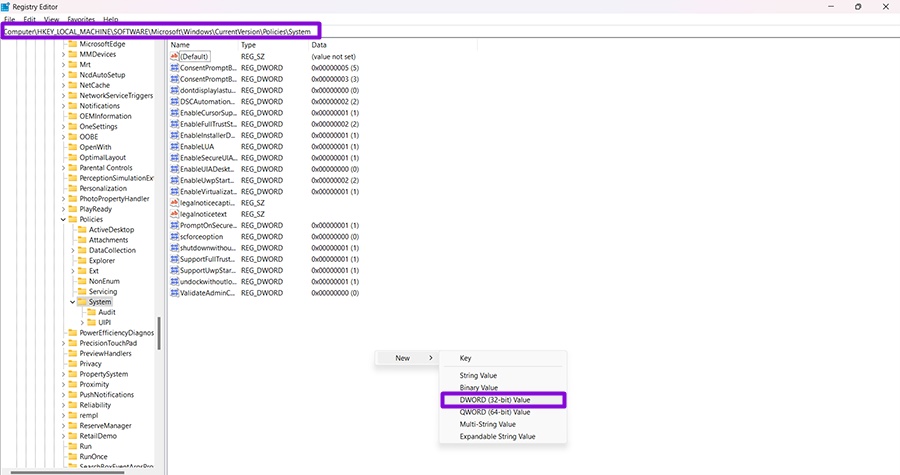900x475 pixels.
Task: Select the Attachments tree item
Action: click(108, 240)
